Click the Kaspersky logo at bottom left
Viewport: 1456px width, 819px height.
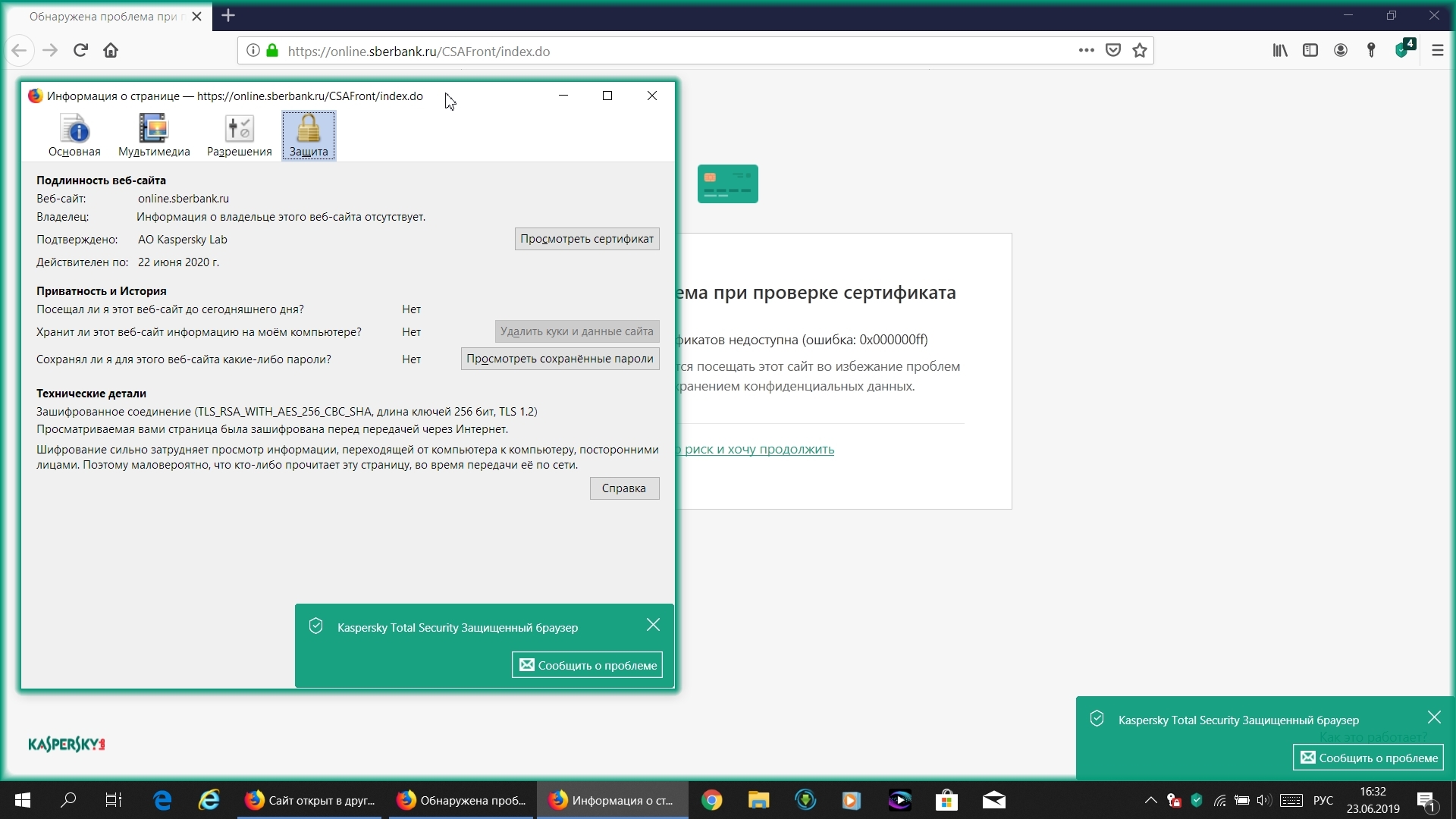(x=67, y=745)
